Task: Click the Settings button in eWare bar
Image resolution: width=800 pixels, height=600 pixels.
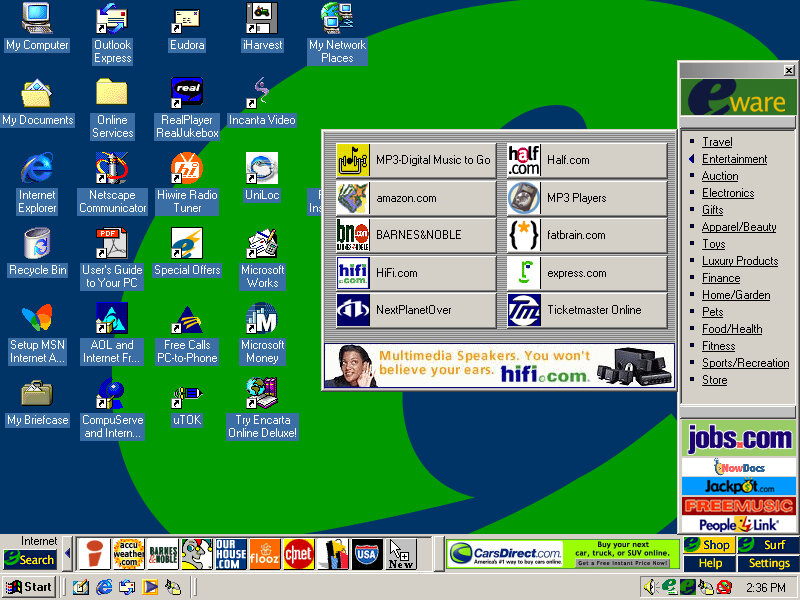Action: pyautogui.click(x=768, y=563)
